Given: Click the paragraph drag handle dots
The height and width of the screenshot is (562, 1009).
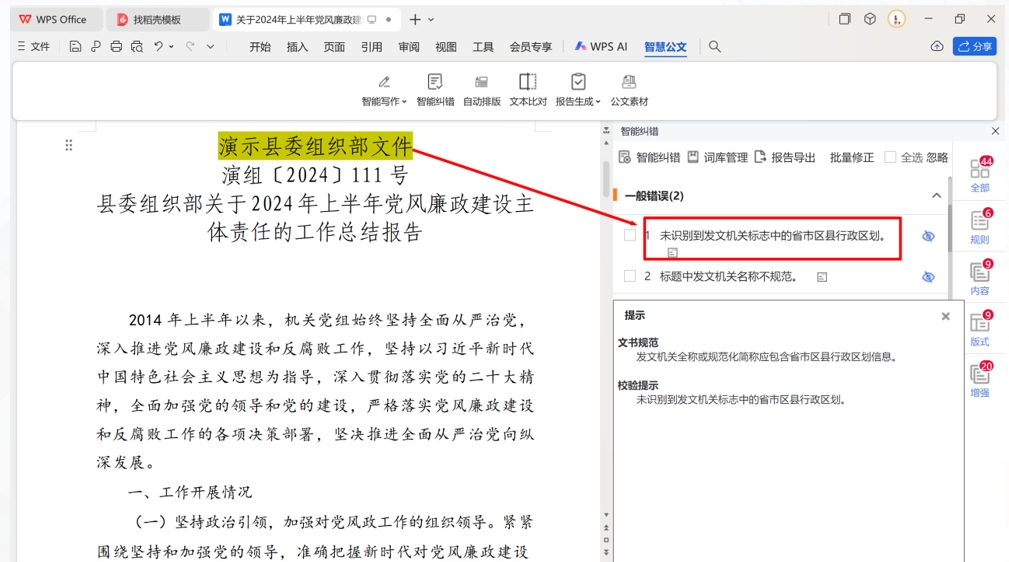Looking at the screenshot, I should (69, 145).
